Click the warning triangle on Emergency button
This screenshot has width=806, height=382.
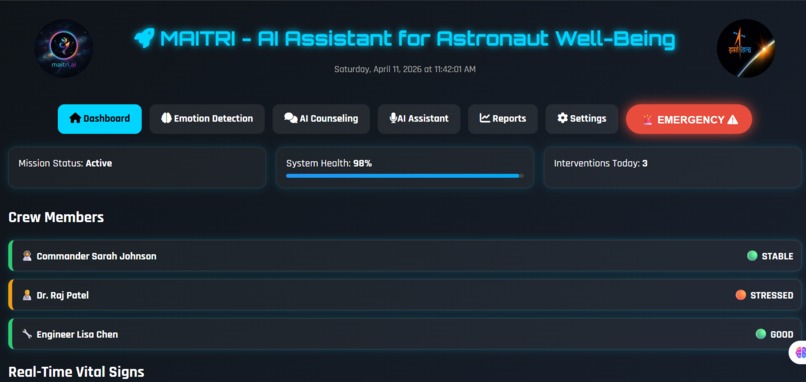[x=733, y=119]
